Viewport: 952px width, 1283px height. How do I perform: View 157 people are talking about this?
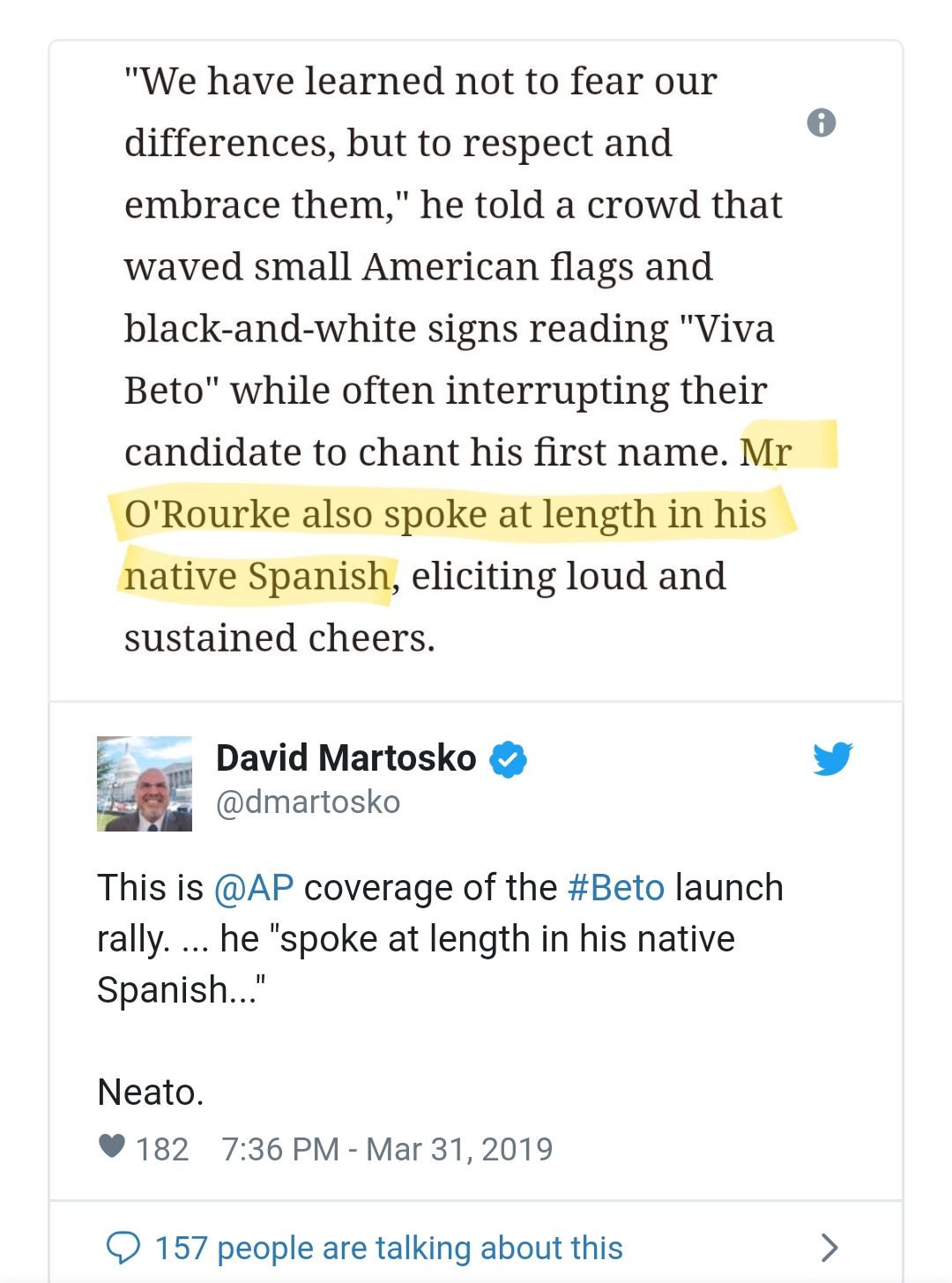pos(389,1249)
